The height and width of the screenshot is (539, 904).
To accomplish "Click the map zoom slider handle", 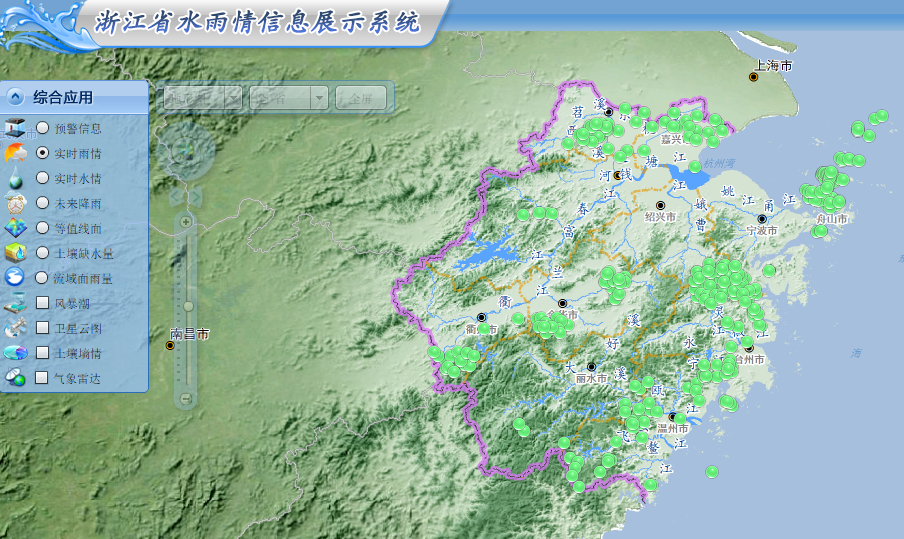I will pyautogui.click(x=188, y=306).
